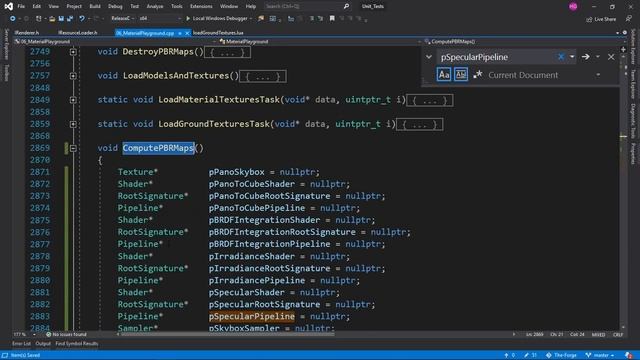
Task: Click the find in files toolbar icon
Action: (x=261, y=18)
